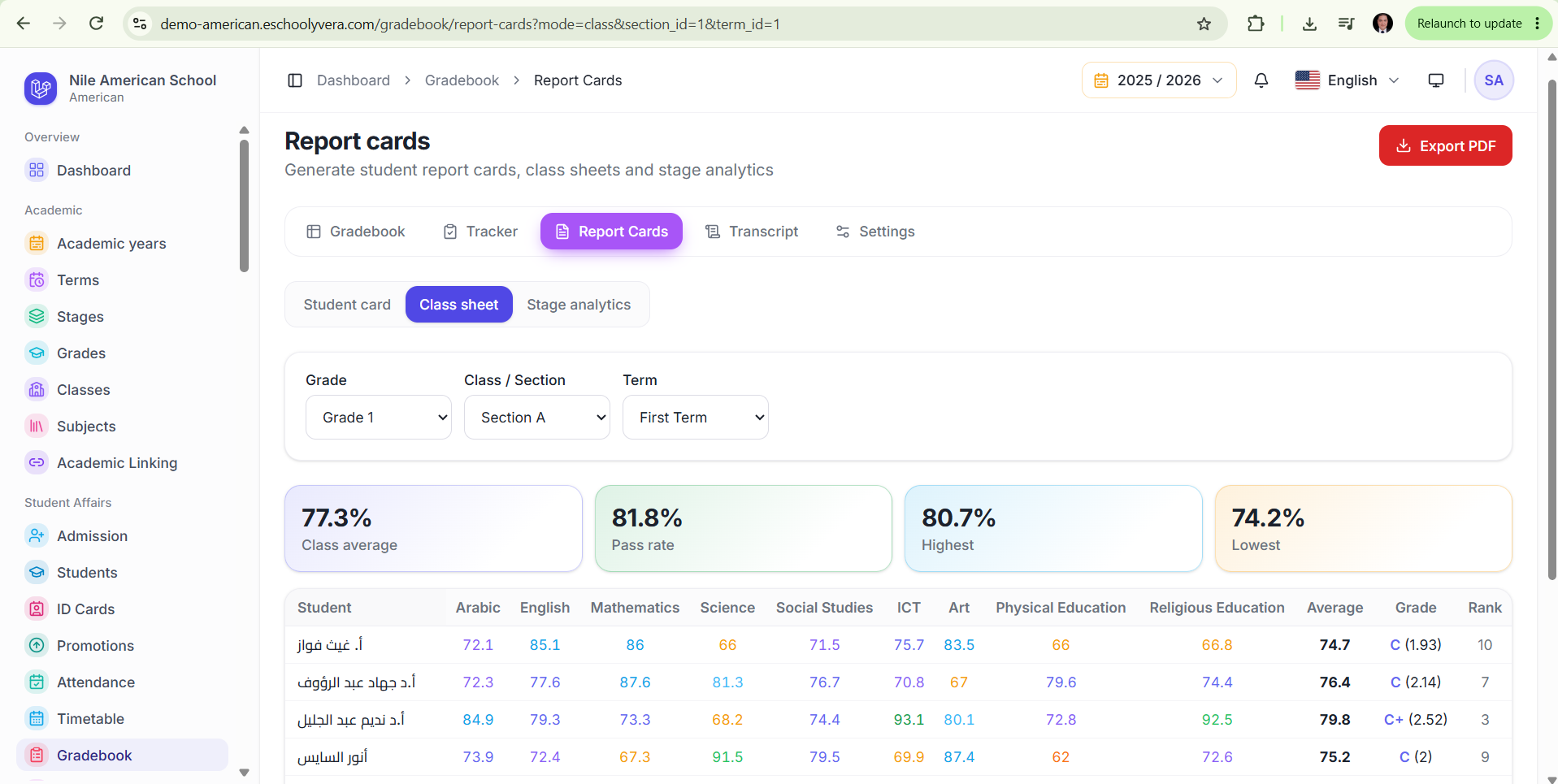Reload the page in browser
Image resolution: width=1558 pixels, height=784 pixels.
(96, 24)
